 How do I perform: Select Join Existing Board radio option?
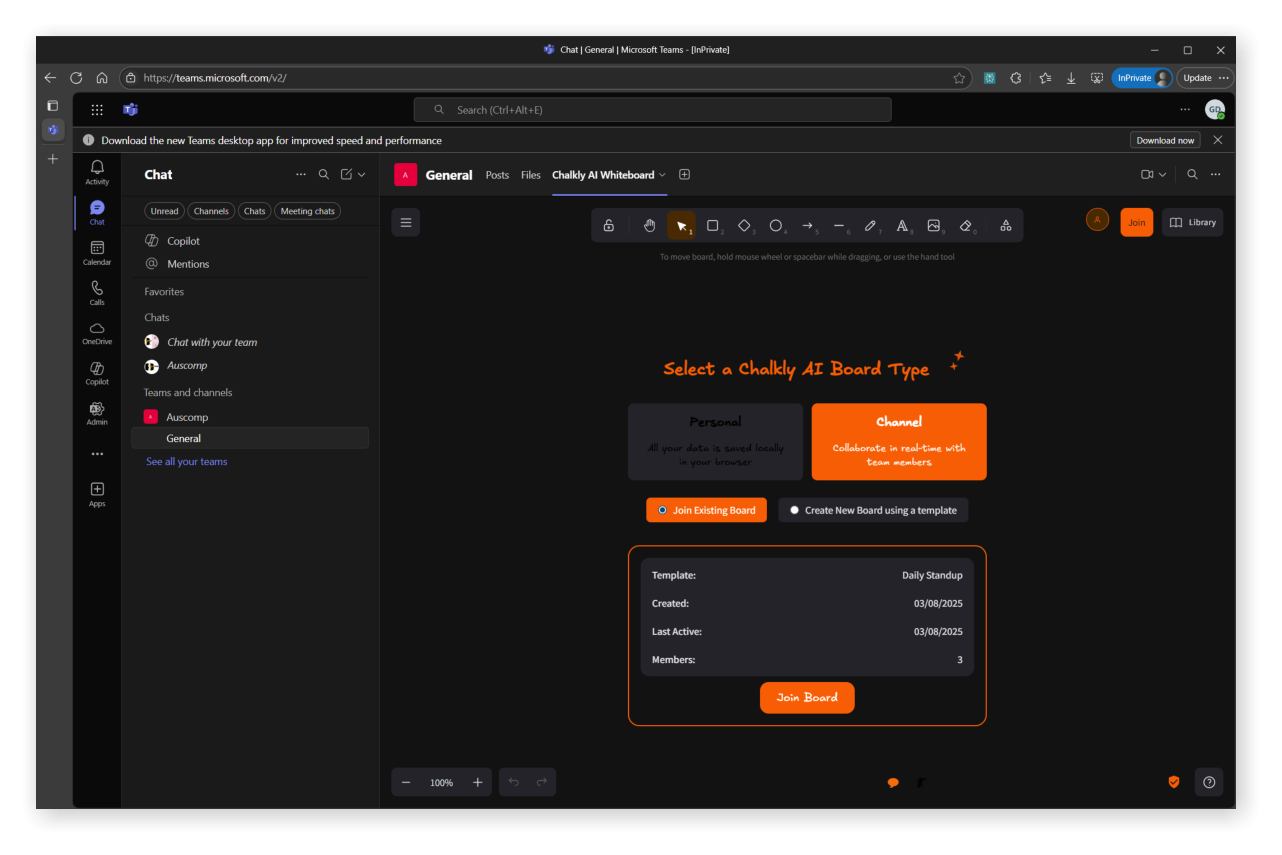coord(707,510)
